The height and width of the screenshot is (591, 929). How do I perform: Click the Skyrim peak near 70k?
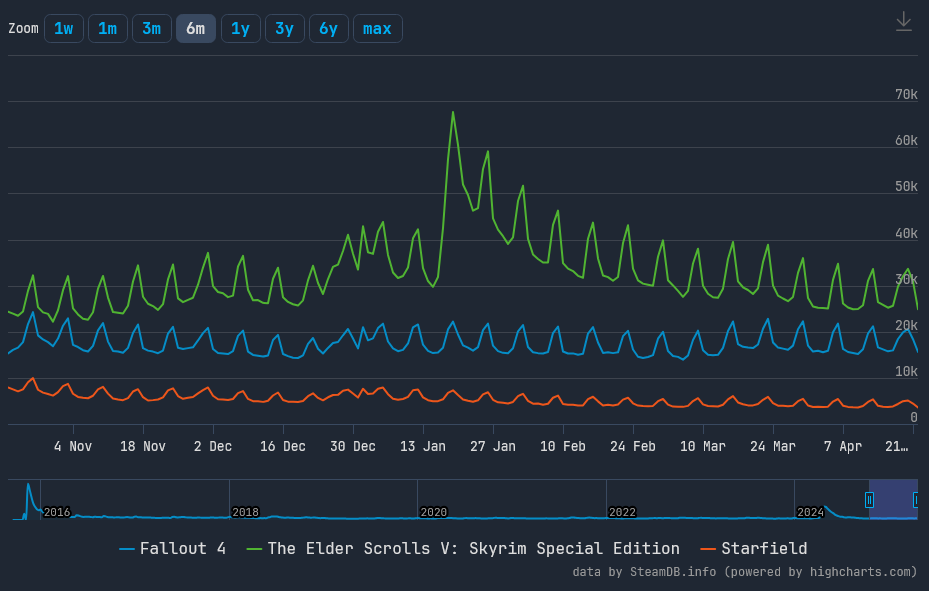[x=453, y=112]
